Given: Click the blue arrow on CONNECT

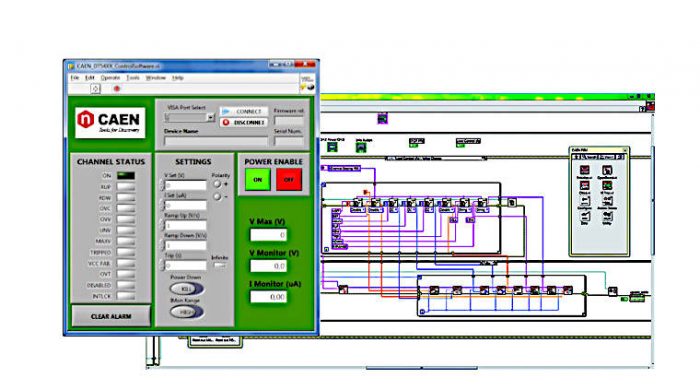Looking at the screenshot, I should pos(226,111).
